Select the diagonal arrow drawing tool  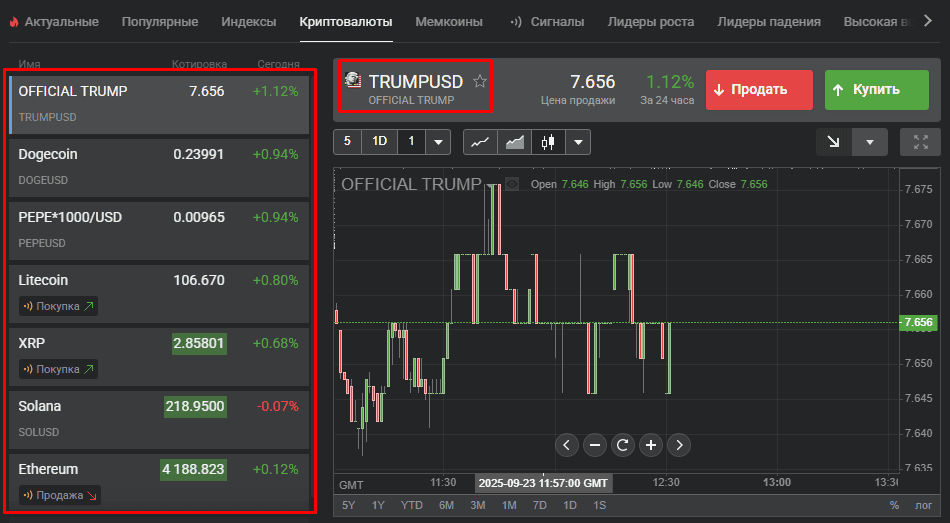click(834, 142)
